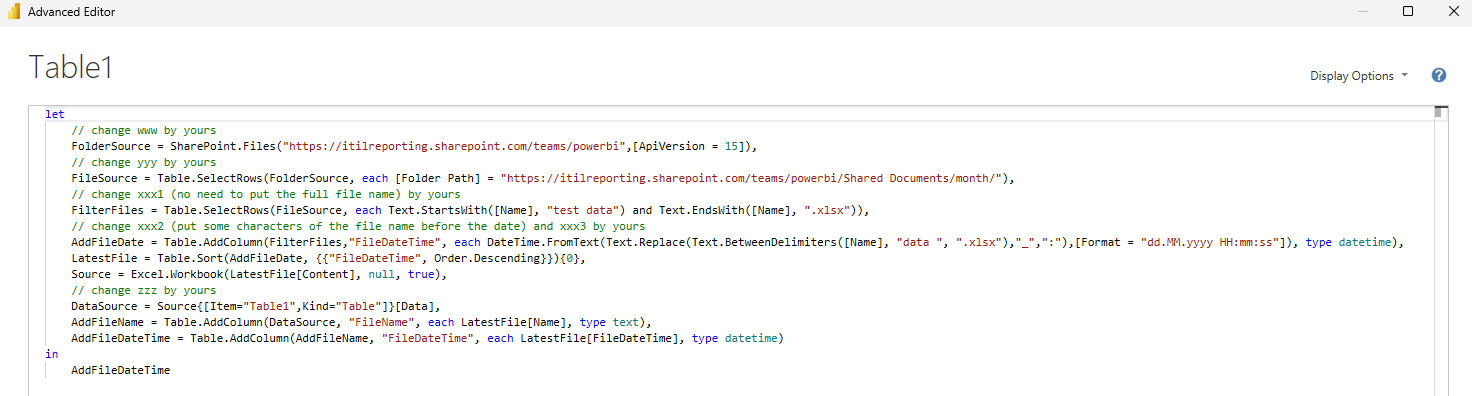The width and height of the screenshot is (1472, 396).
Task: Place cursor on the 'let' keyword line
Action: pyautogui.click(x=55, y=114)
